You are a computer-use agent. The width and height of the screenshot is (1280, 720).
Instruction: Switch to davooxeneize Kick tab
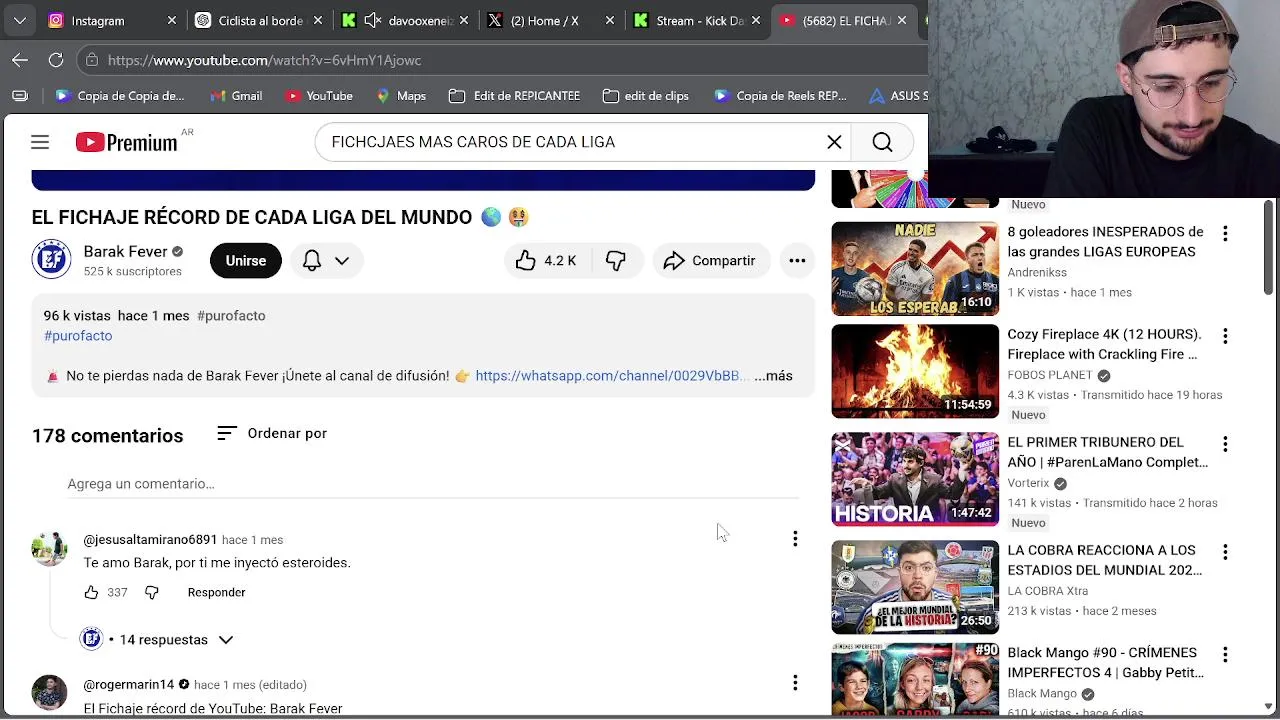(405, 20)
